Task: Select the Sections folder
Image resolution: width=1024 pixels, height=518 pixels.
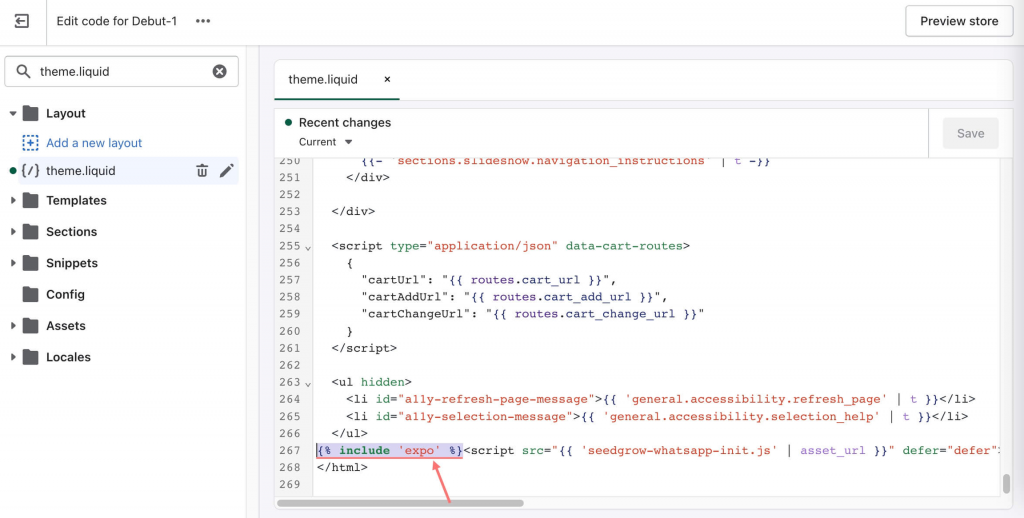Action: tap(71, 232)
